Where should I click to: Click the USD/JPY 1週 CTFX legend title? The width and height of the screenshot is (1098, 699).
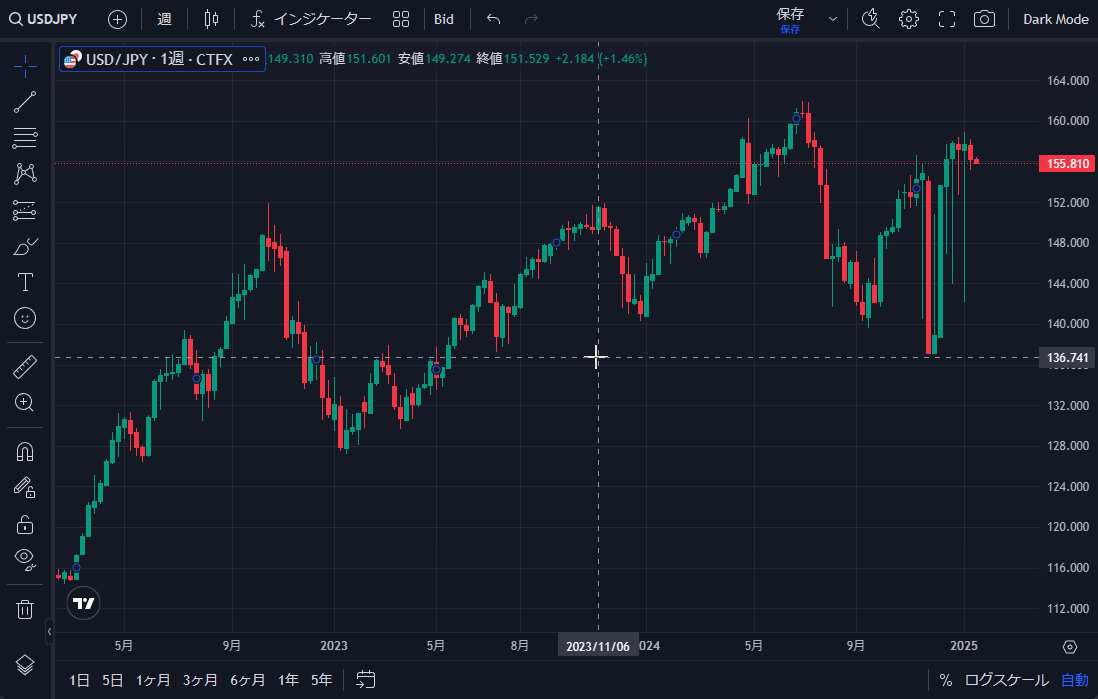[159, 59]
